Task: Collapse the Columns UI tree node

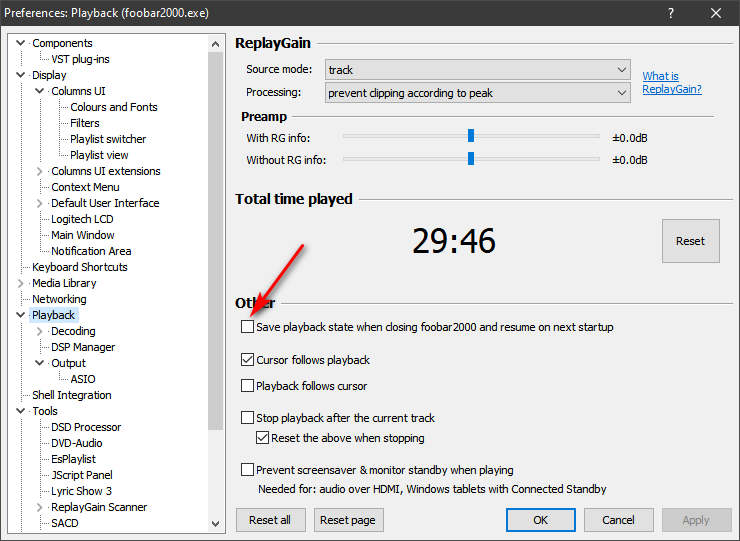Action: [x=40, y=91]
